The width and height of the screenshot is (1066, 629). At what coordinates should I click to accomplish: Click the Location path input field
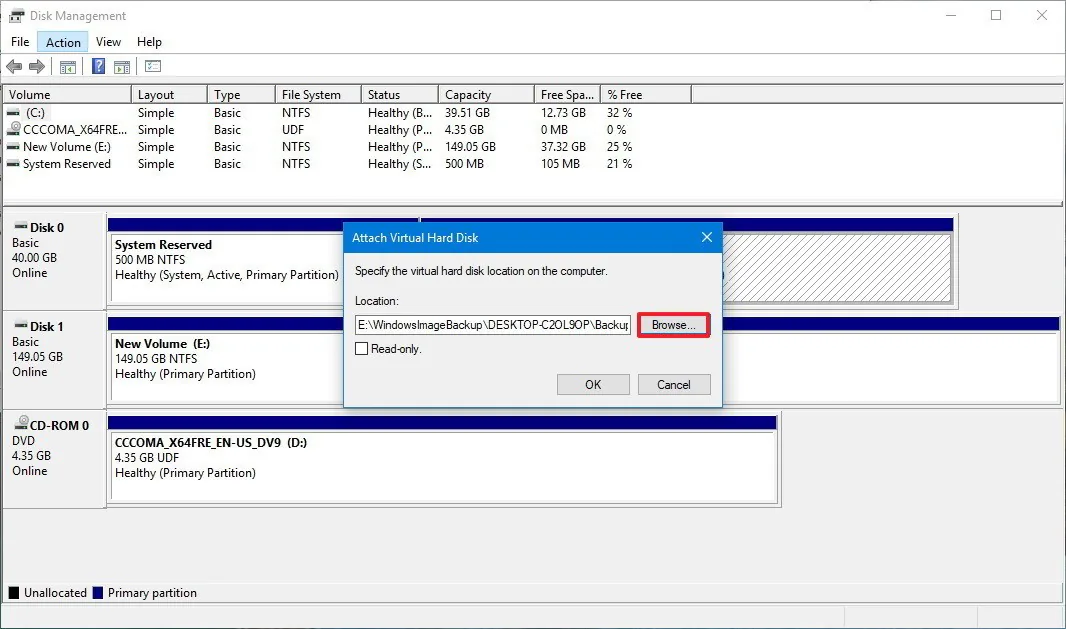pyautogui.click(x=493, y=325)
